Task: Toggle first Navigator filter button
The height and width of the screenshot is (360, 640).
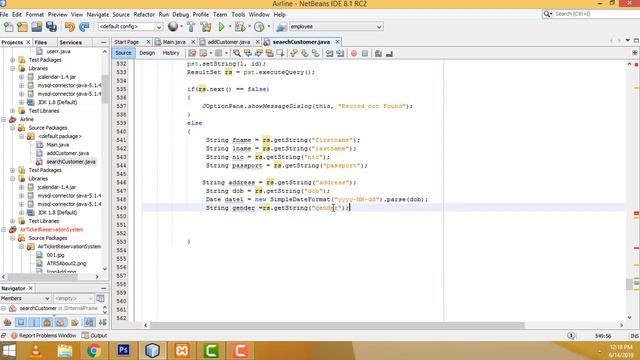Action: [x=7, y=322]
